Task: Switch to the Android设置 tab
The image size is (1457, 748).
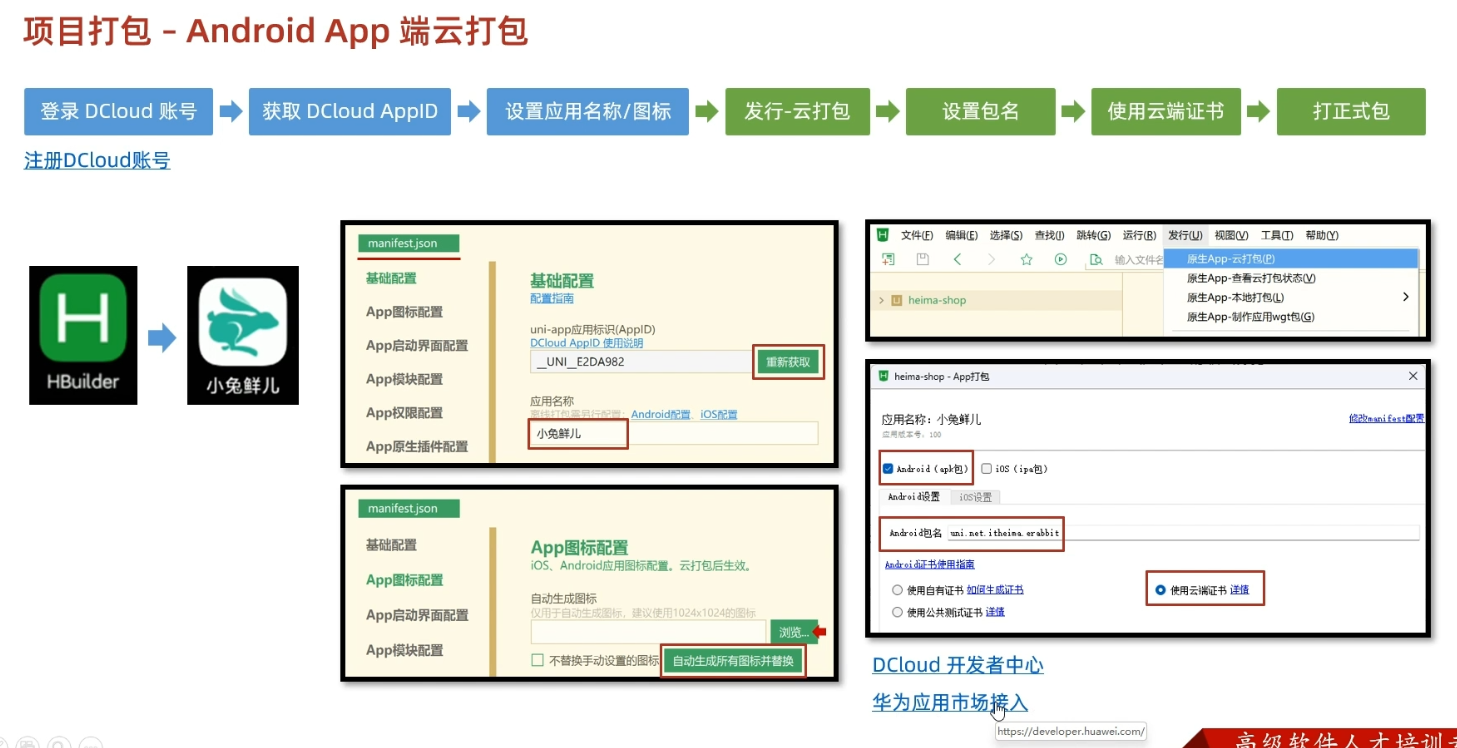Action: (914, 496)
